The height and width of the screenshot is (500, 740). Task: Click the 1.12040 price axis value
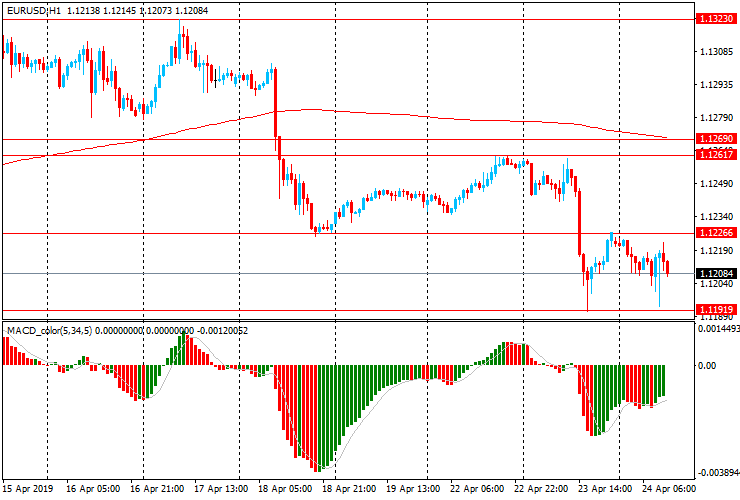click(x=716, y=283)
